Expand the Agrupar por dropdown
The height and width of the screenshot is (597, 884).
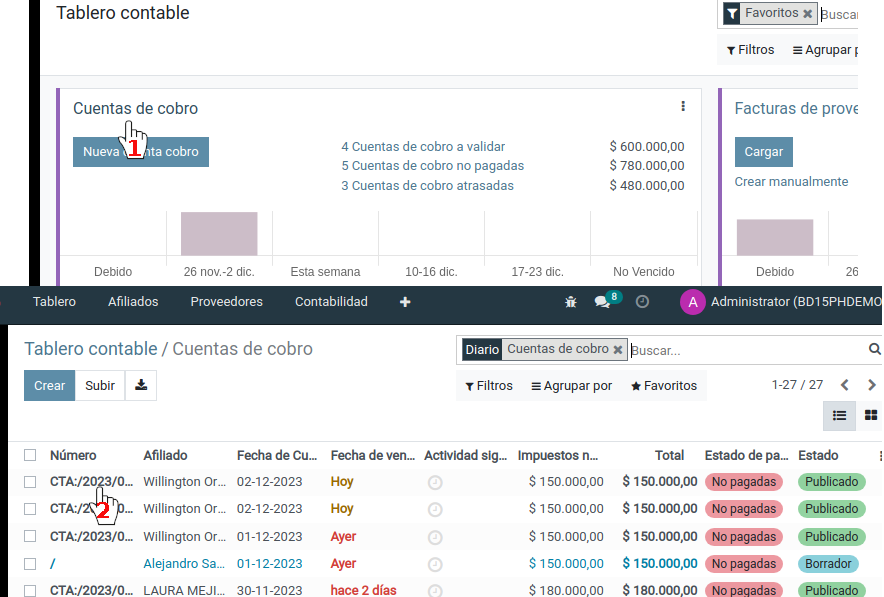pyautogui.click(x=572, y=386)
